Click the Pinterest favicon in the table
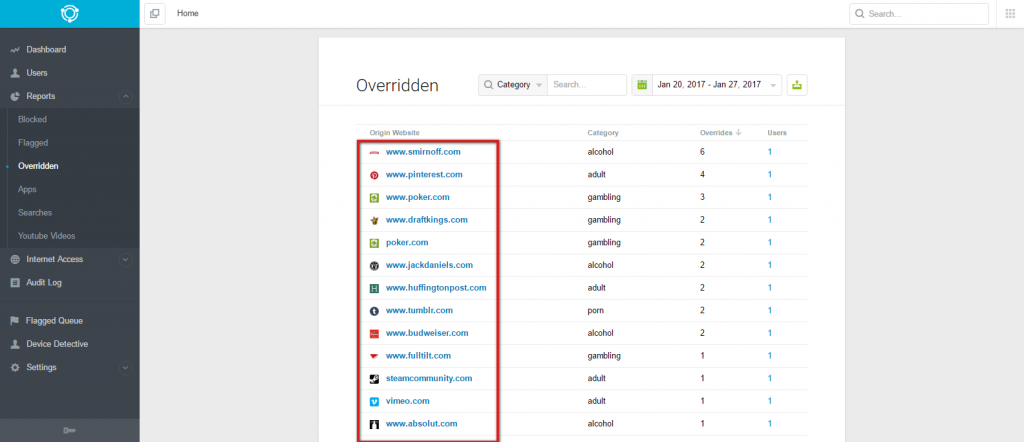The width and height of the screenshot is (1024, 442). (x=375, y=175)
